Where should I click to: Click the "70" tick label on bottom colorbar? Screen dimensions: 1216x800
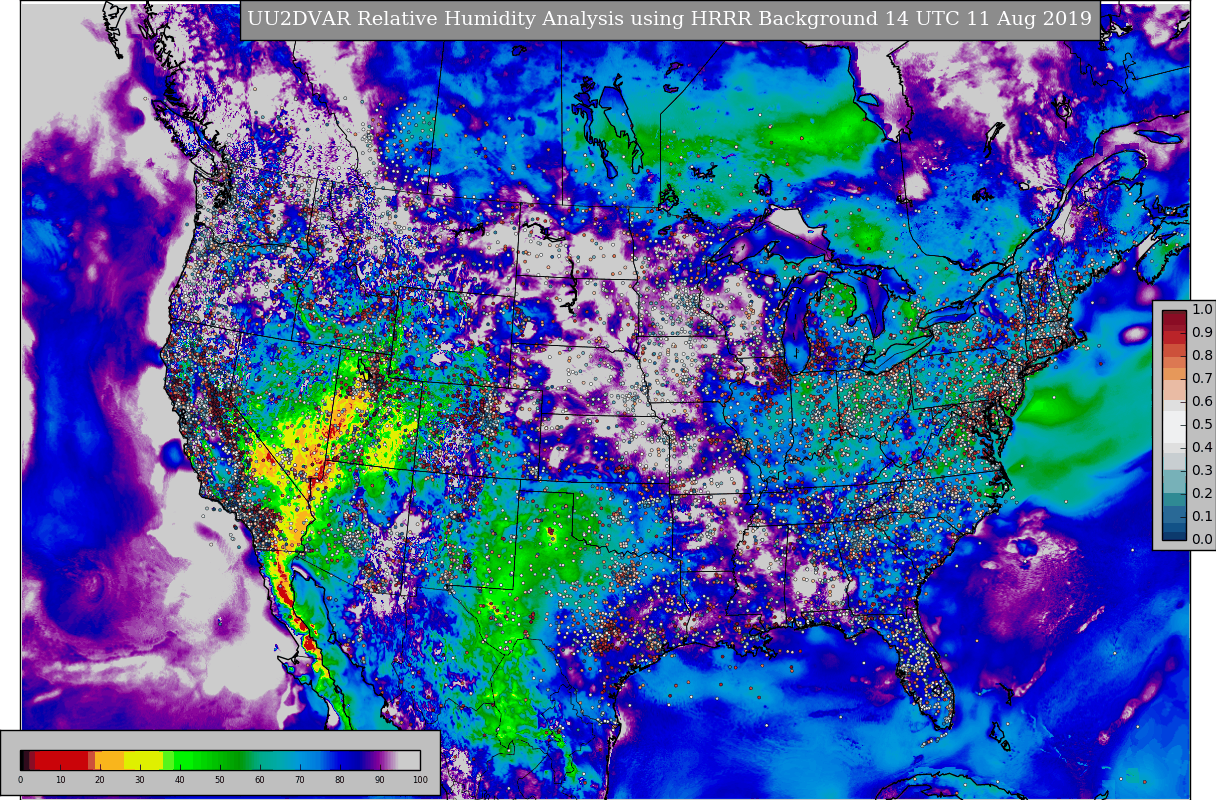point(300,780)
